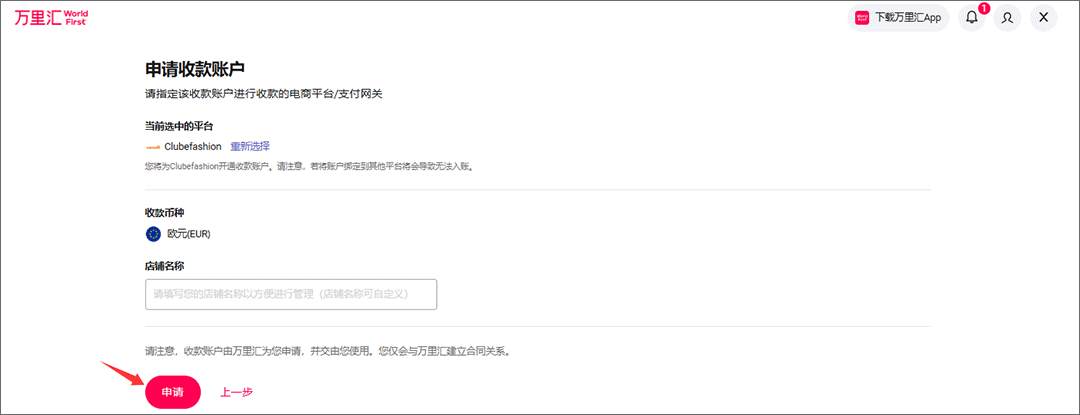Viewport: 1080px width, 415px height.
Task: Select the Clubefashion platform name
Action: tap(193, 147)
